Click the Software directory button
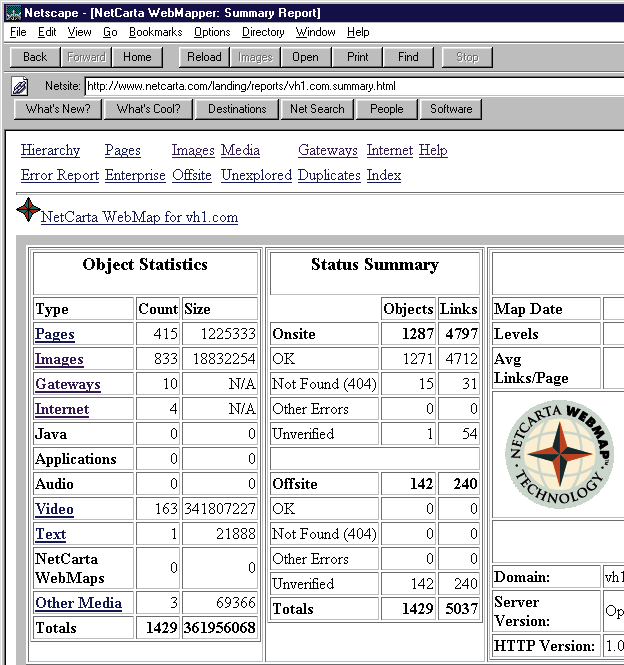The width and height of the screenshot is (624, 665). 451,109
